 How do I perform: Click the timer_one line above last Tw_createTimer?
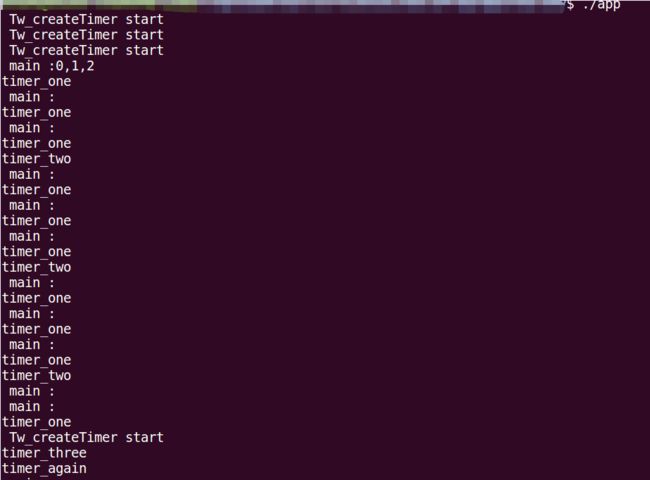click(x=36, y=422)
